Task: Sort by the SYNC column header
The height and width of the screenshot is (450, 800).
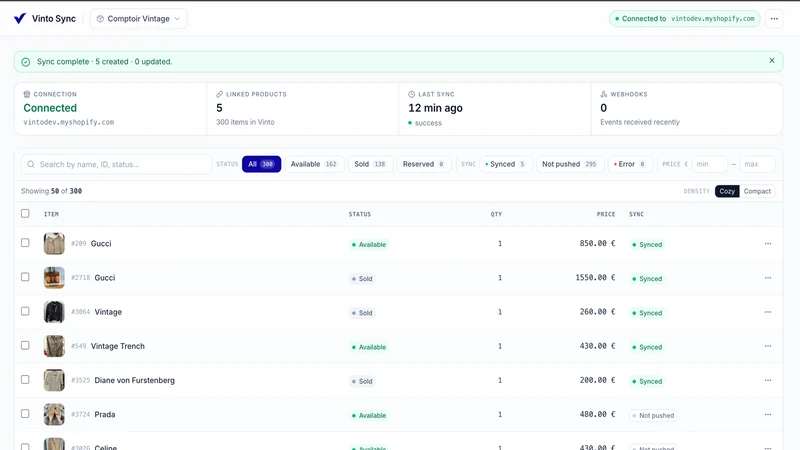Action: pyautogui.click(x=636, y=214)
